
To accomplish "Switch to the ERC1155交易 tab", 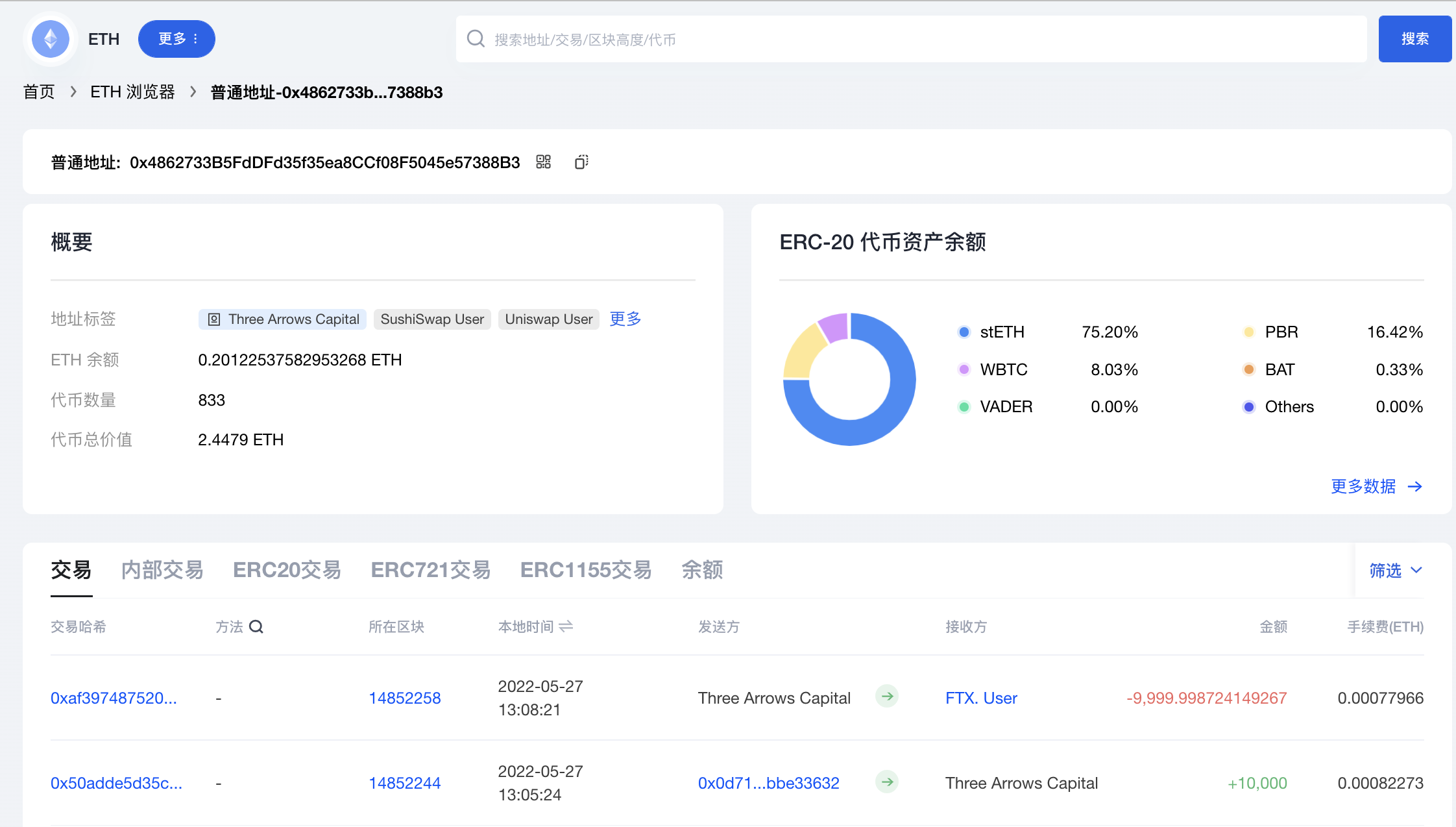I will pyautogui.click(x=586, y=570).
